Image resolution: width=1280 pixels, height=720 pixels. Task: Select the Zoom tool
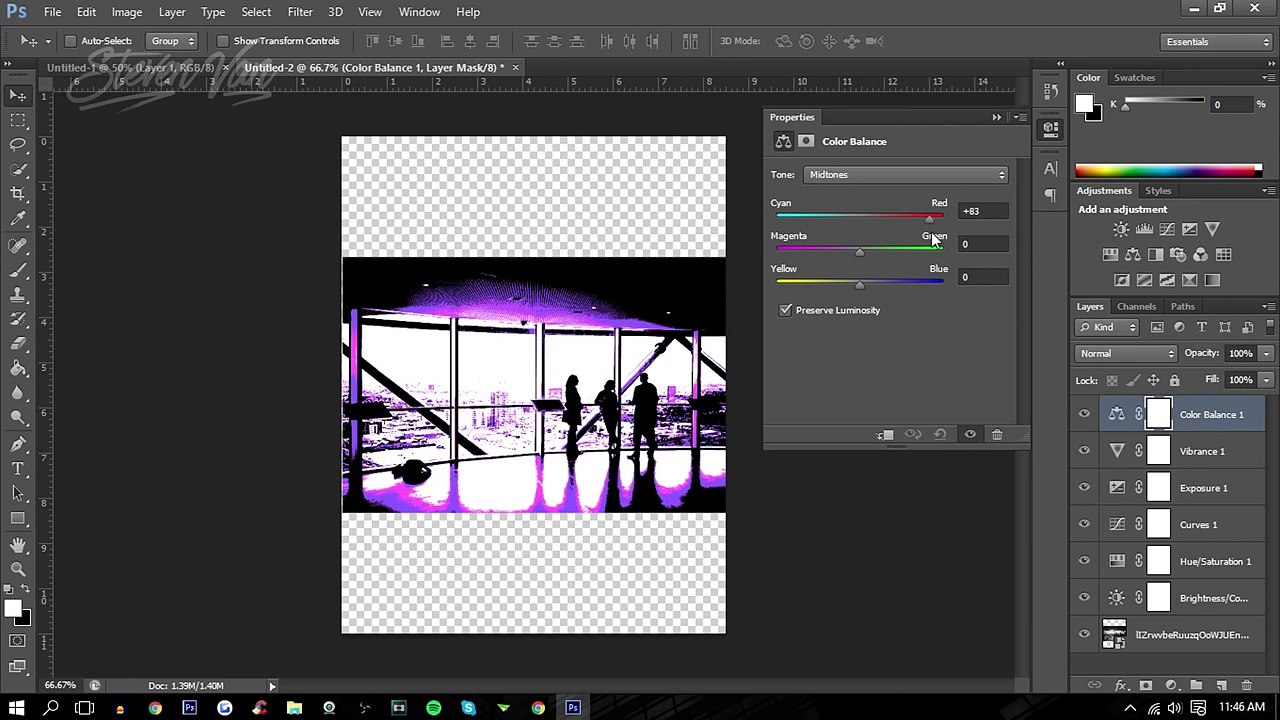tap(18, 569)
